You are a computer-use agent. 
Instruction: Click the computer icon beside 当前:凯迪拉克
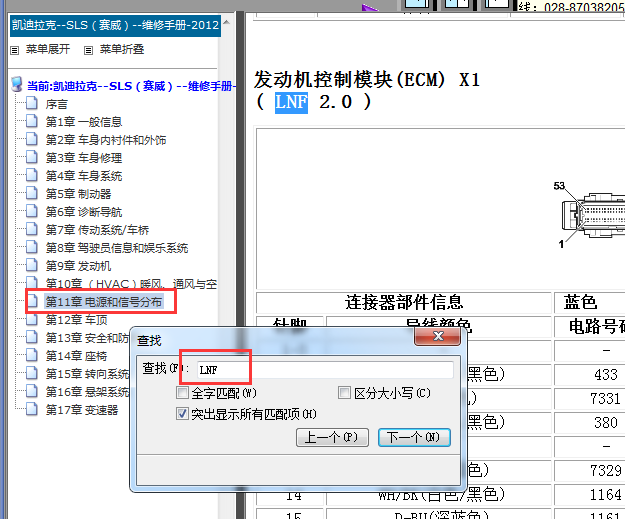click(x=17, y=85)
